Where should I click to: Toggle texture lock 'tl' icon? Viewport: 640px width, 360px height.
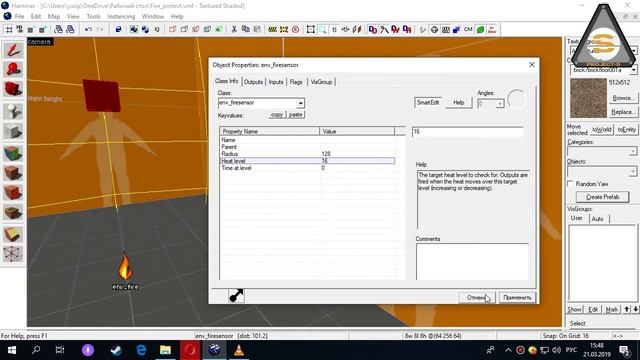[x=334, y=29]
